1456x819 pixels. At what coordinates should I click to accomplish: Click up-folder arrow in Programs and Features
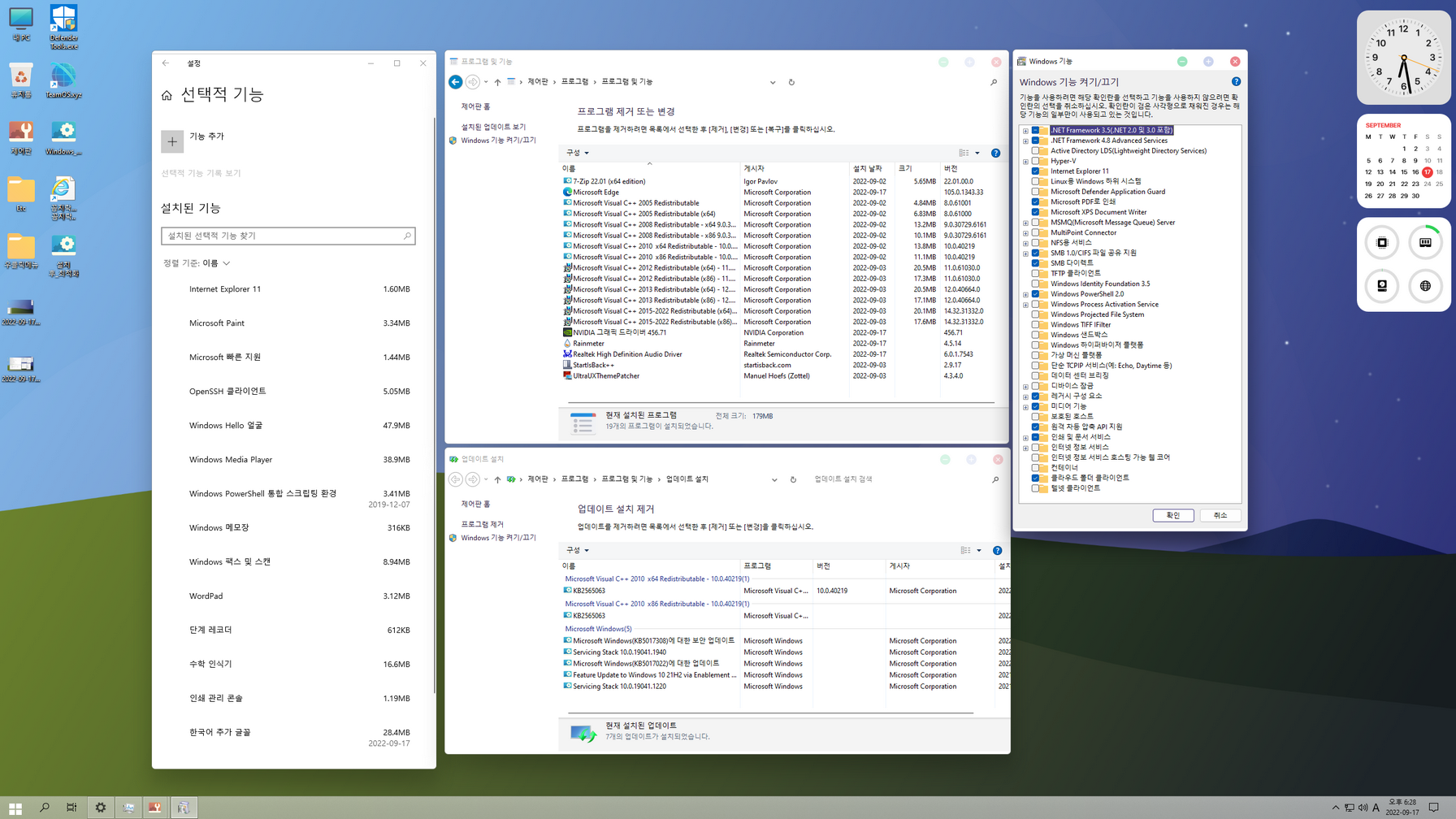(497, 82)
